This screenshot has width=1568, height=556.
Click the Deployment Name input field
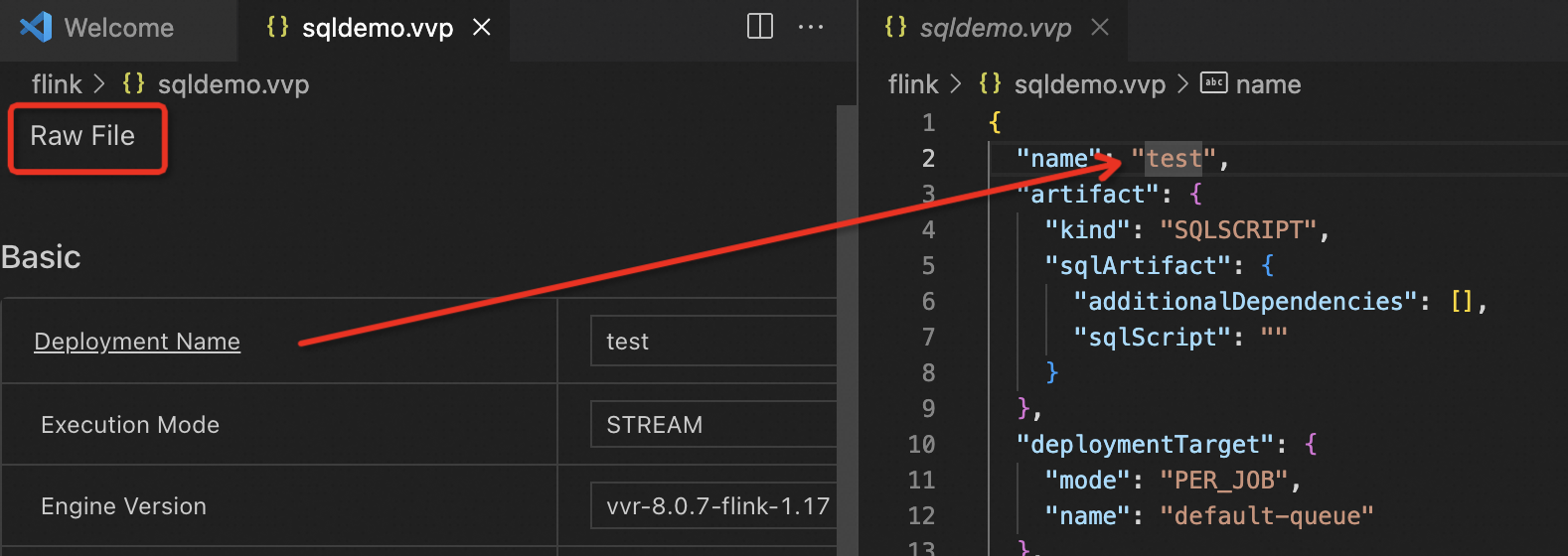pyautogui.click(x=713, y=341)
